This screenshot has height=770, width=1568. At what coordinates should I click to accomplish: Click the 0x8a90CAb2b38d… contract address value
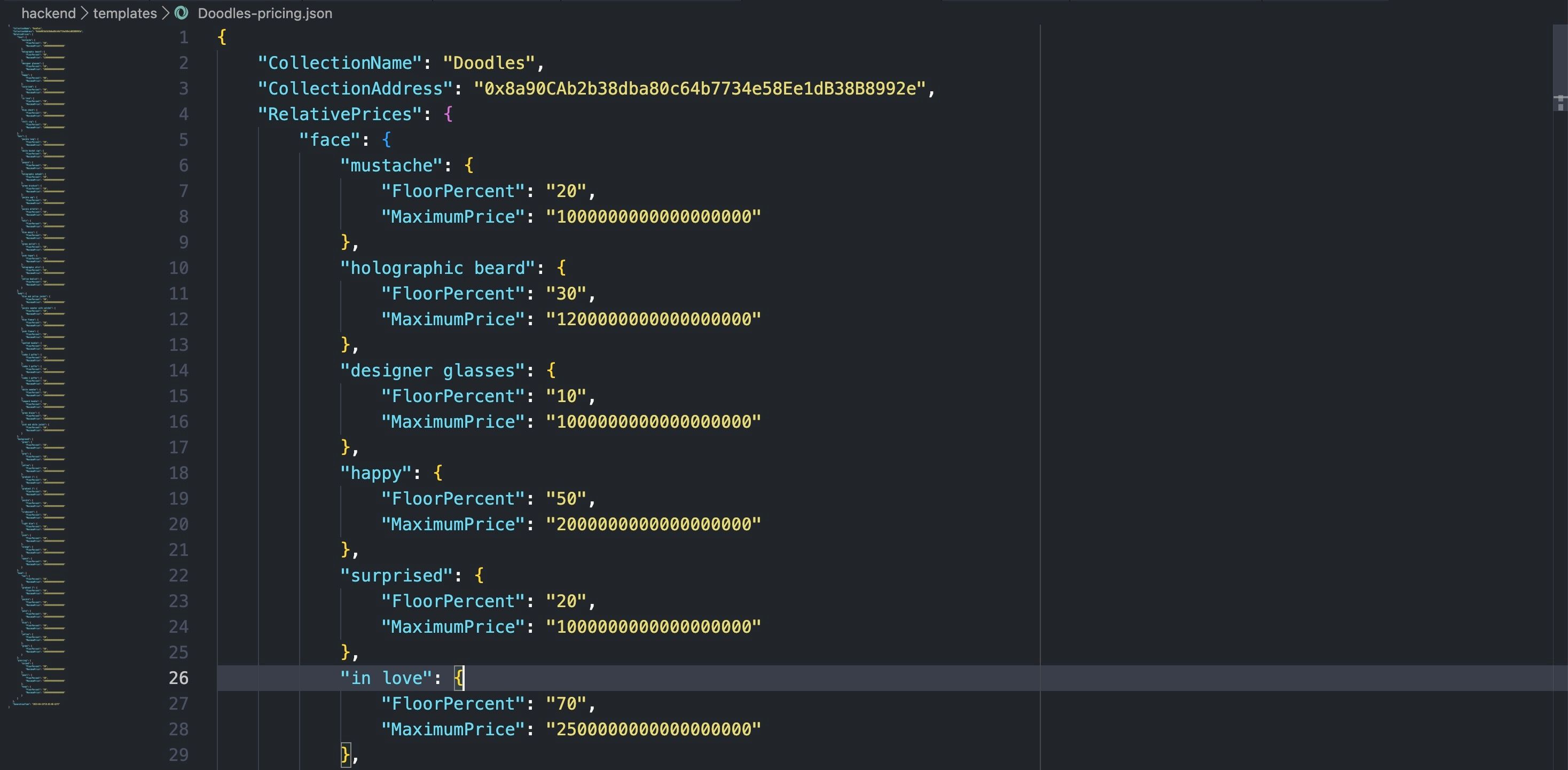700,89
